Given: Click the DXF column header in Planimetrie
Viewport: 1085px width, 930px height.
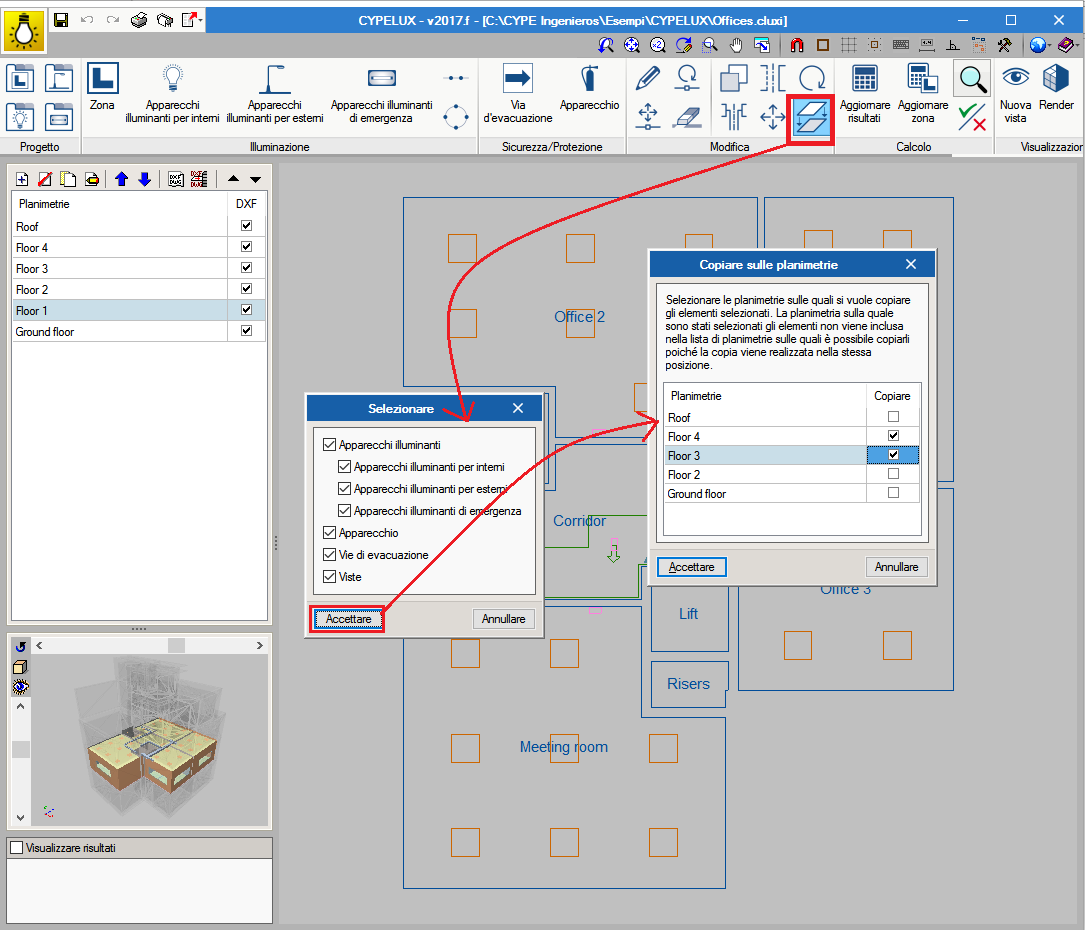Looking at the screenshot, I should [246, 203].
